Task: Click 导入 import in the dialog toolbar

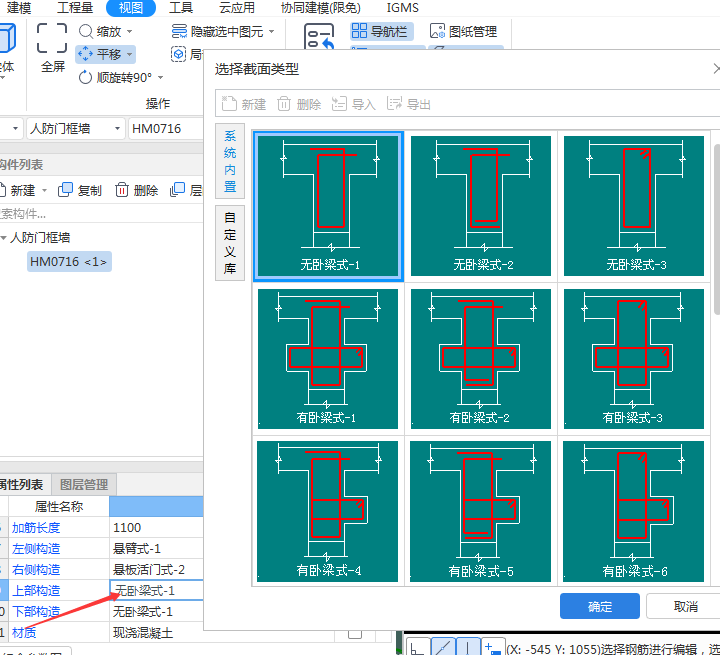Action: click(x=354, y=104)
